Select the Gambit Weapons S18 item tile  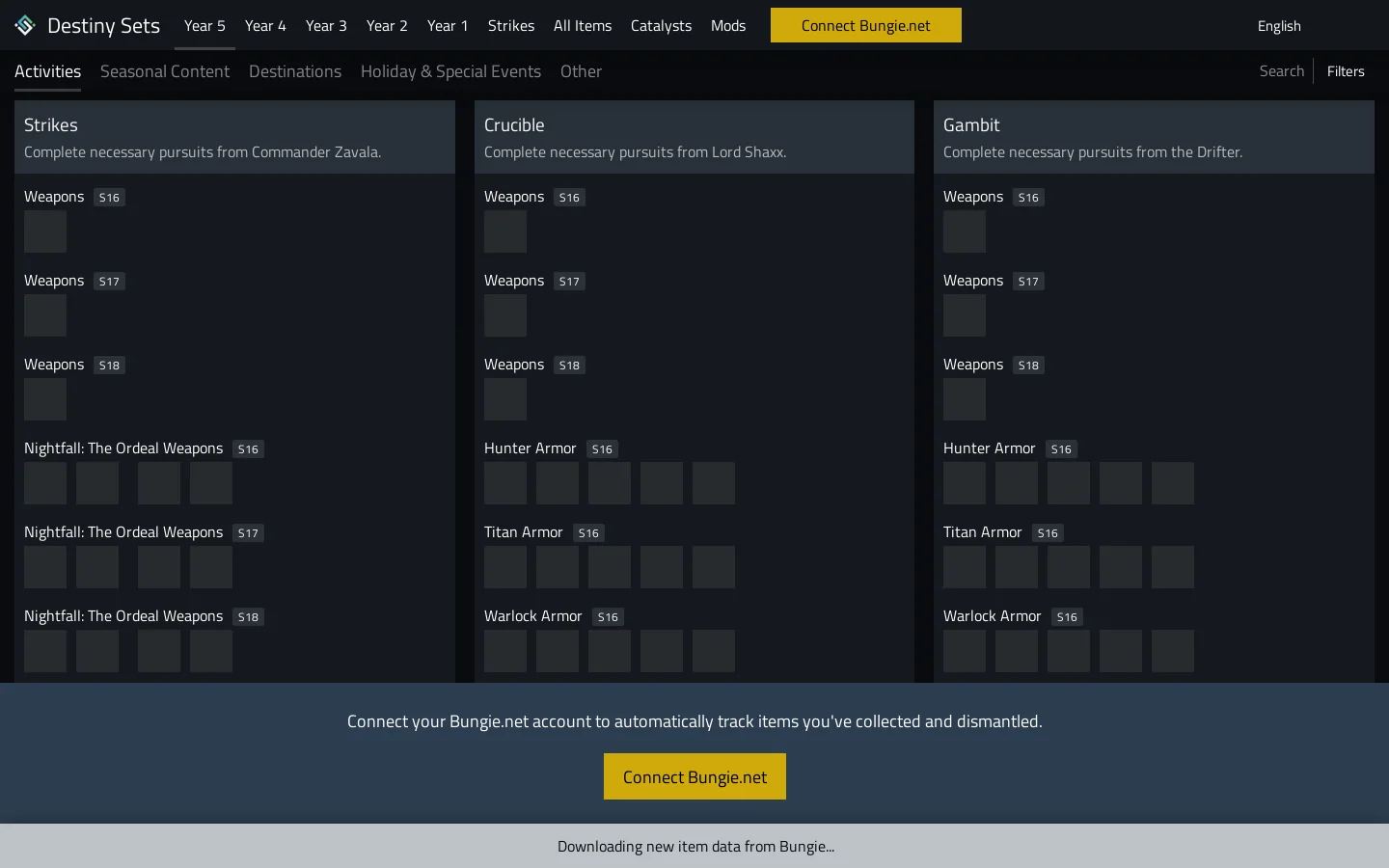click(x=965, y=399)
